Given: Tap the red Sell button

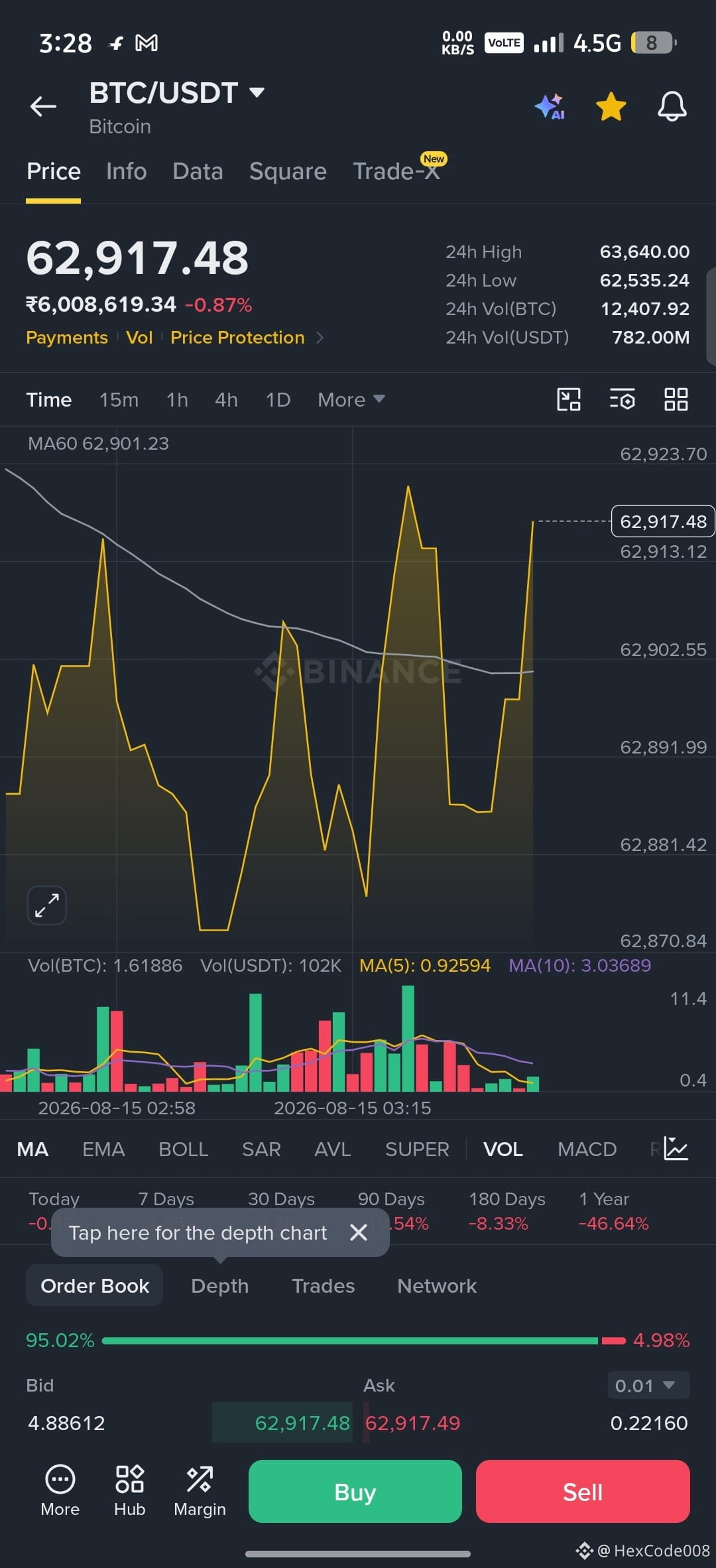Looking at the screenshot, I should [583, 1491].
